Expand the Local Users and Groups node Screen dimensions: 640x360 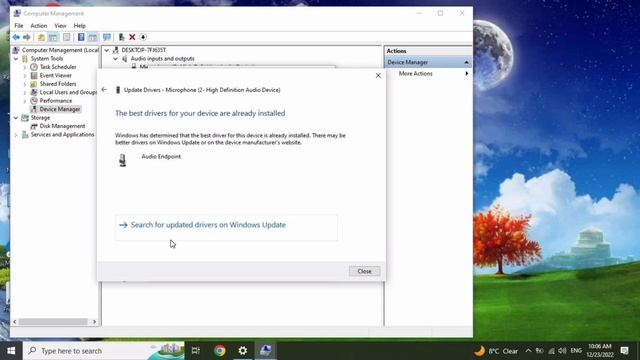tap(24, 92)
